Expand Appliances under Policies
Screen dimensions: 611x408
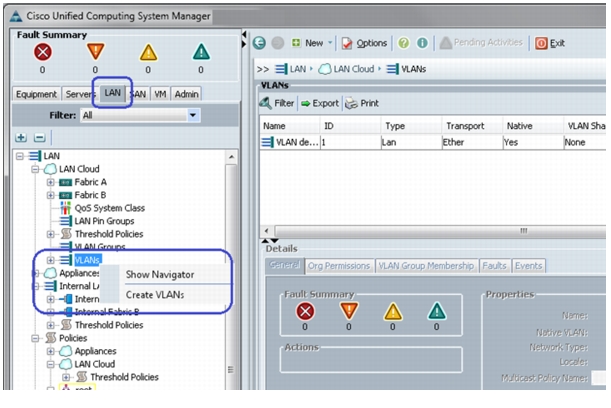point(50,351)
